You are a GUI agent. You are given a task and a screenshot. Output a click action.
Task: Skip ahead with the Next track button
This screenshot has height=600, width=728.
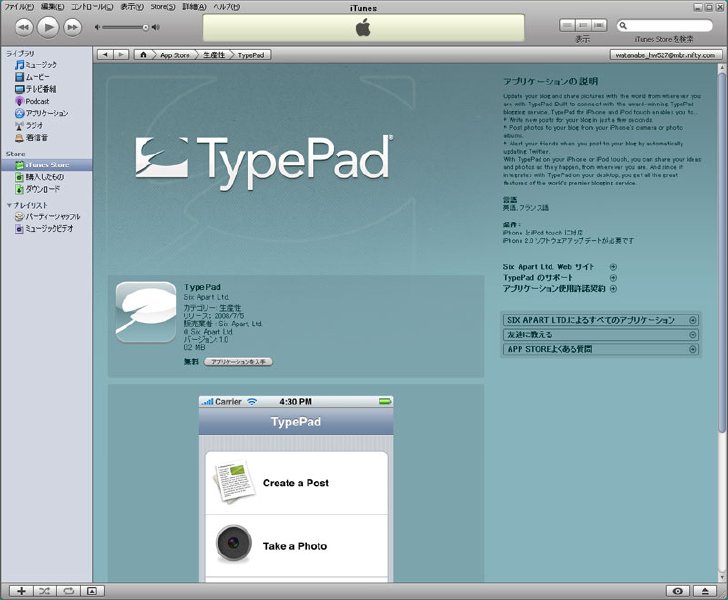72,27
